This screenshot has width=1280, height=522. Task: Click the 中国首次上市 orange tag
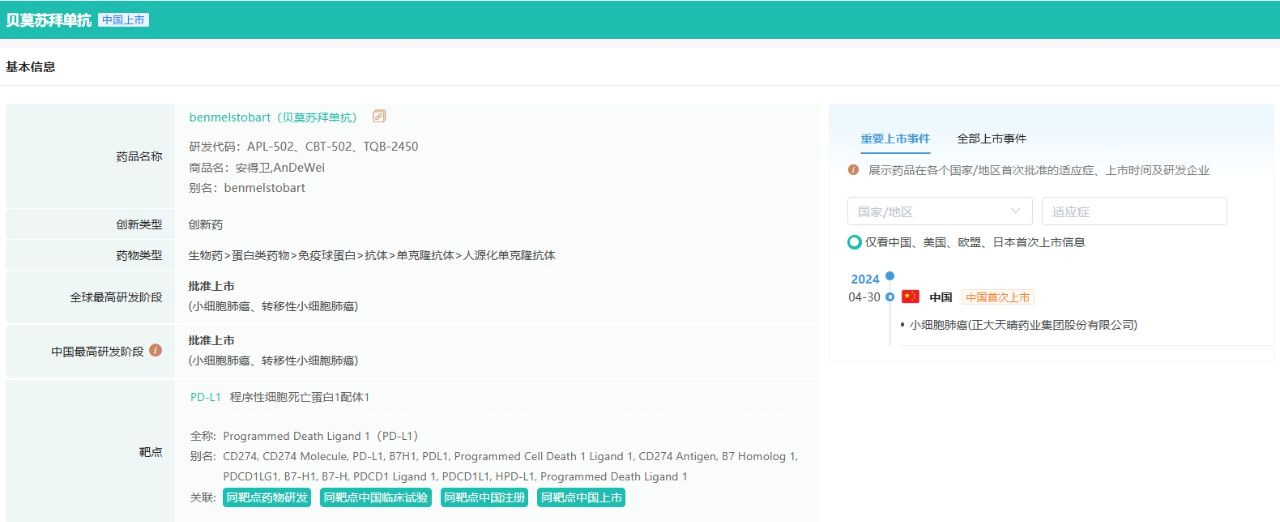click(998, 297)
